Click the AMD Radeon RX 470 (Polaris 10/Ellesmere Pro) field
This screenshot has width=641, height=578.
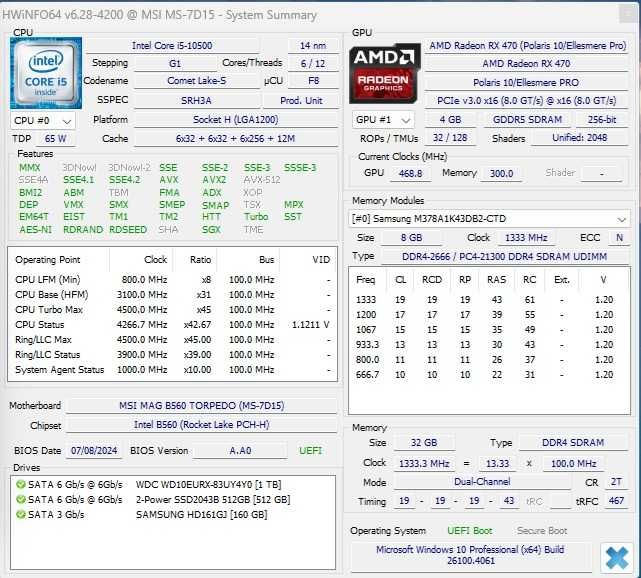tap(527, 45)
